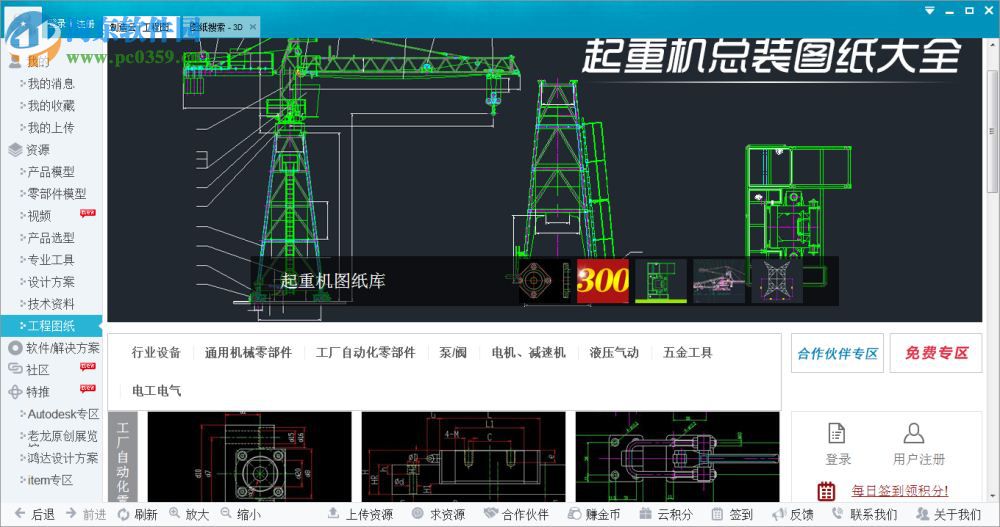Click the flange part banner thumbnail

coord(545,280)
